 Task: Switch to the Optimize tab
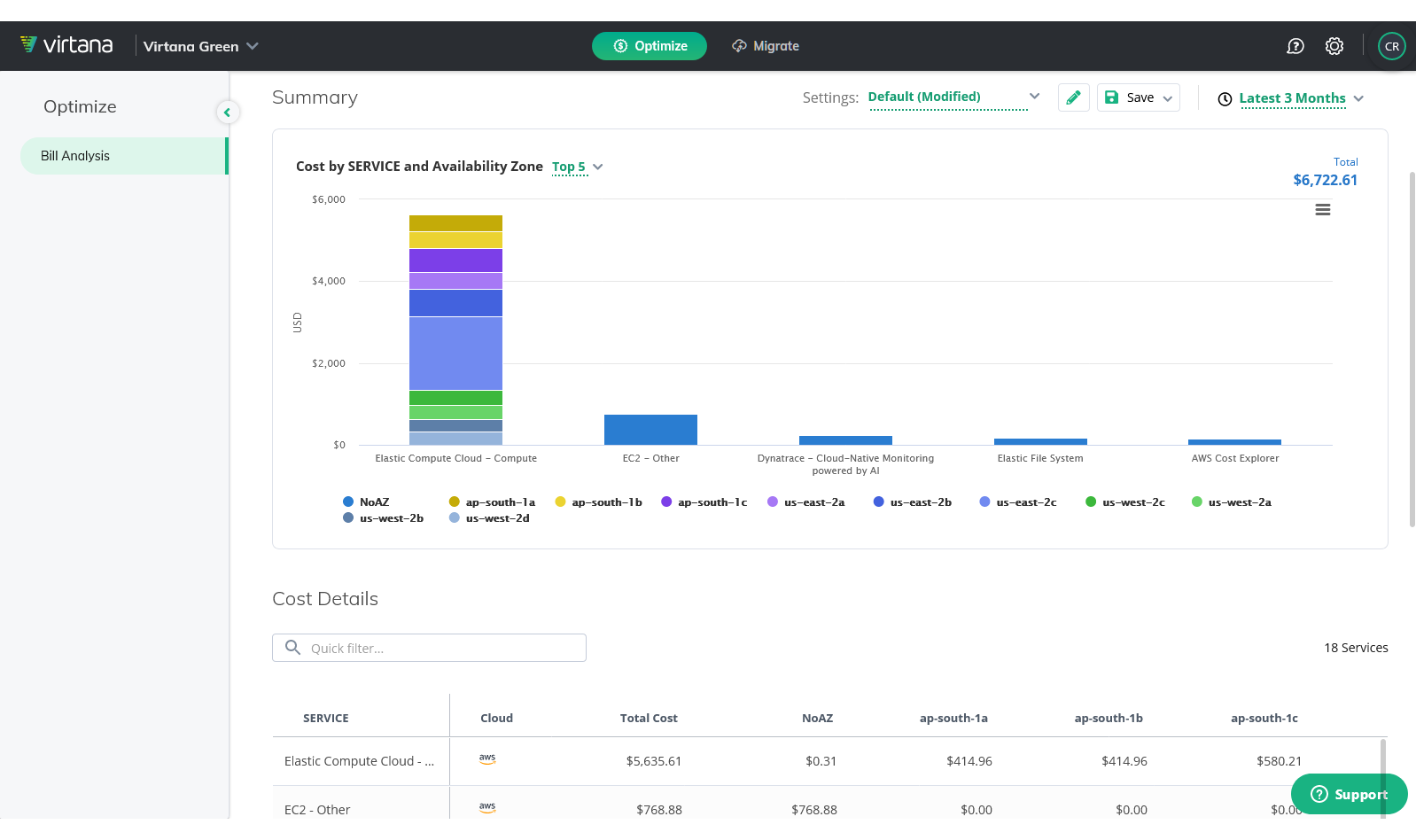point(650,46)
